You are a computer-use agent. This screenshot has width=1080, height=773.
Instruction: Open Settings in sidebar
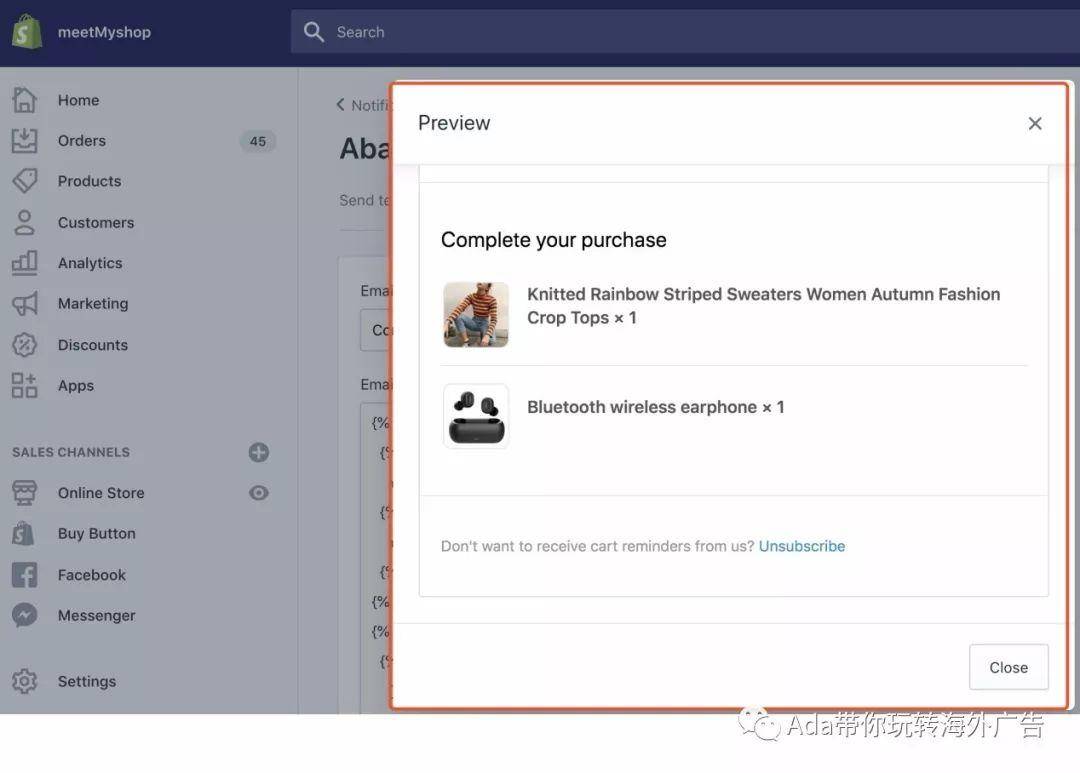pos(87,681)
